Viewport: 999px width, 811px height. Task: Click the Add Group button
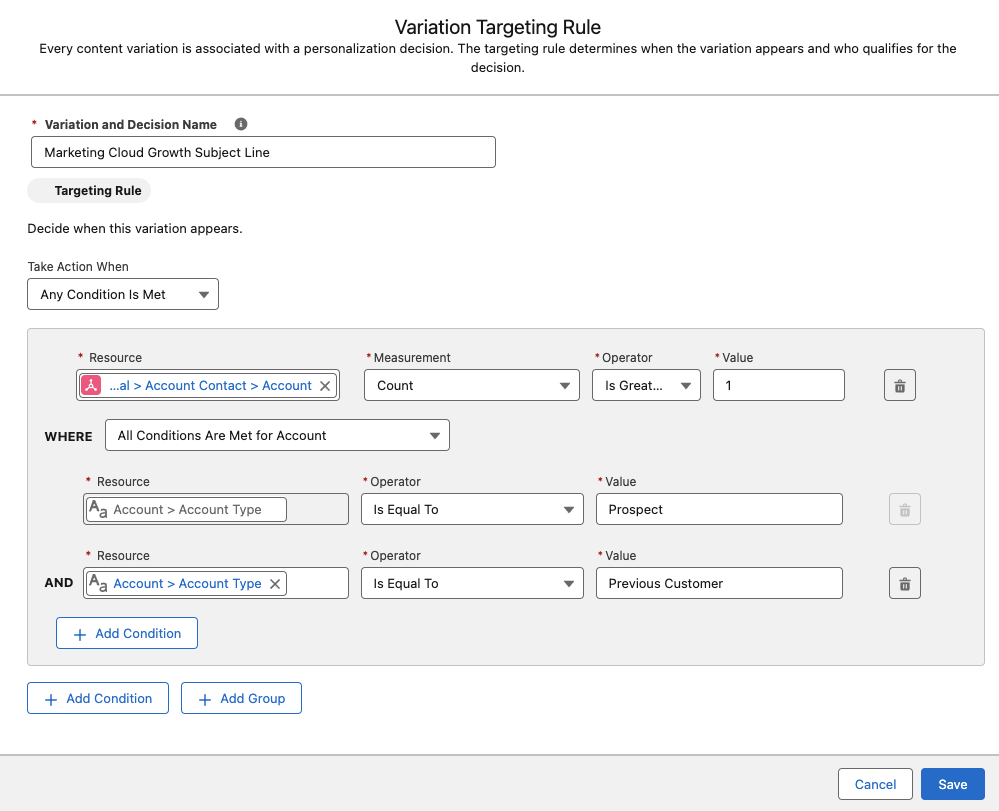tap(241, 698)
